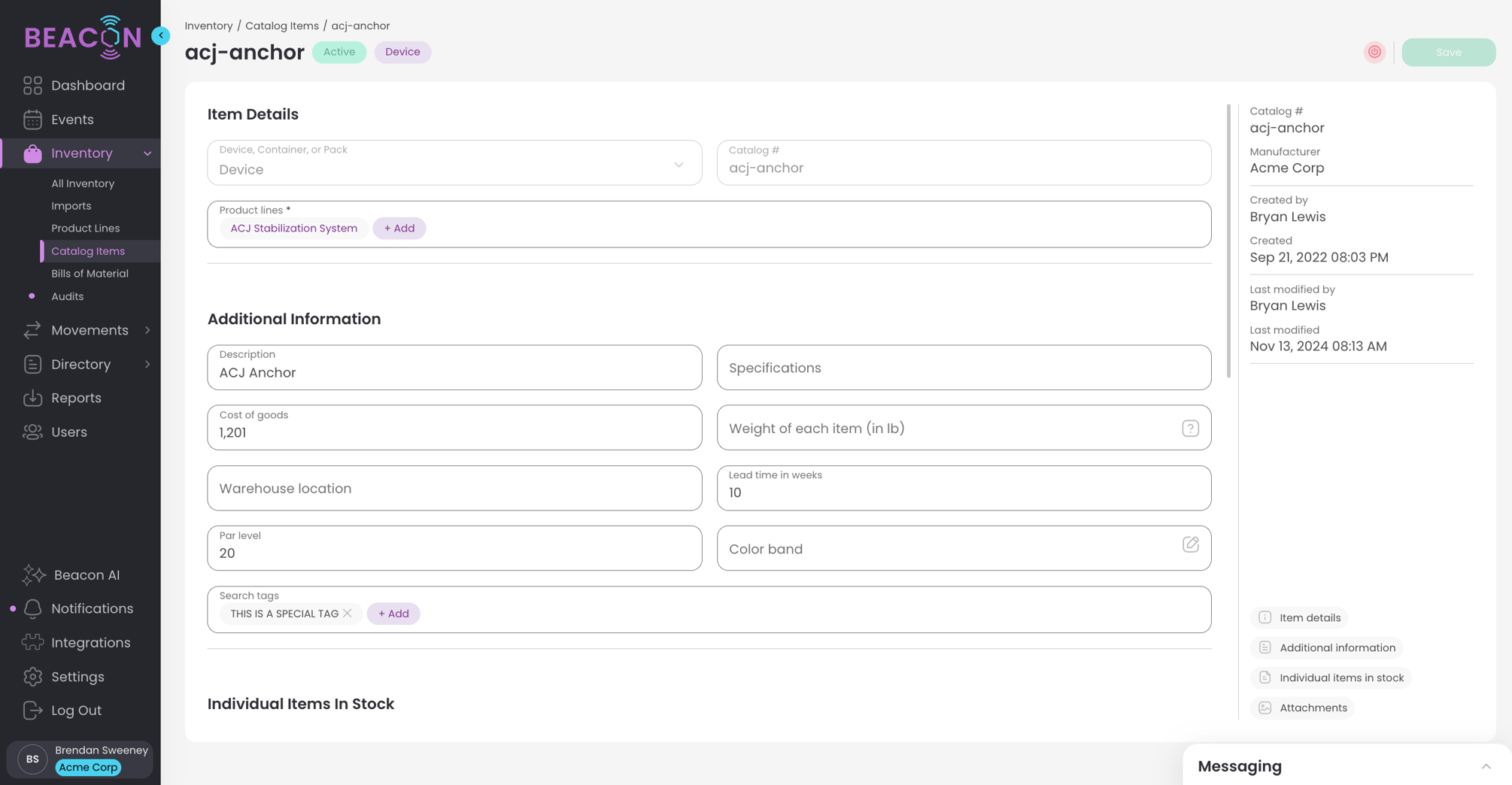Image resolution: width=1512 pixels, height=785 pixels.
Task: Open Notifications bell icon
Action: (x=32, y=609)
